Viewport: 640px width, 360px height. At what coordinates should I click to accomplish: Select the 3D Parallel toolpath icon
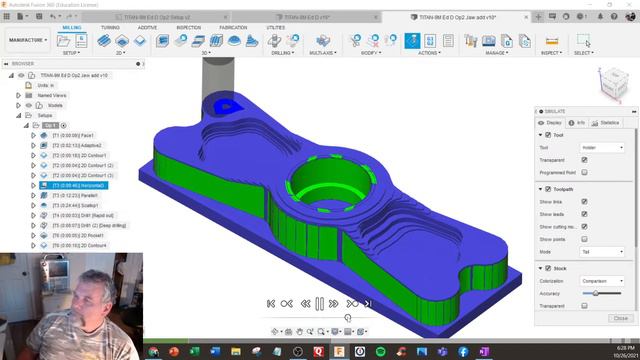216,40
